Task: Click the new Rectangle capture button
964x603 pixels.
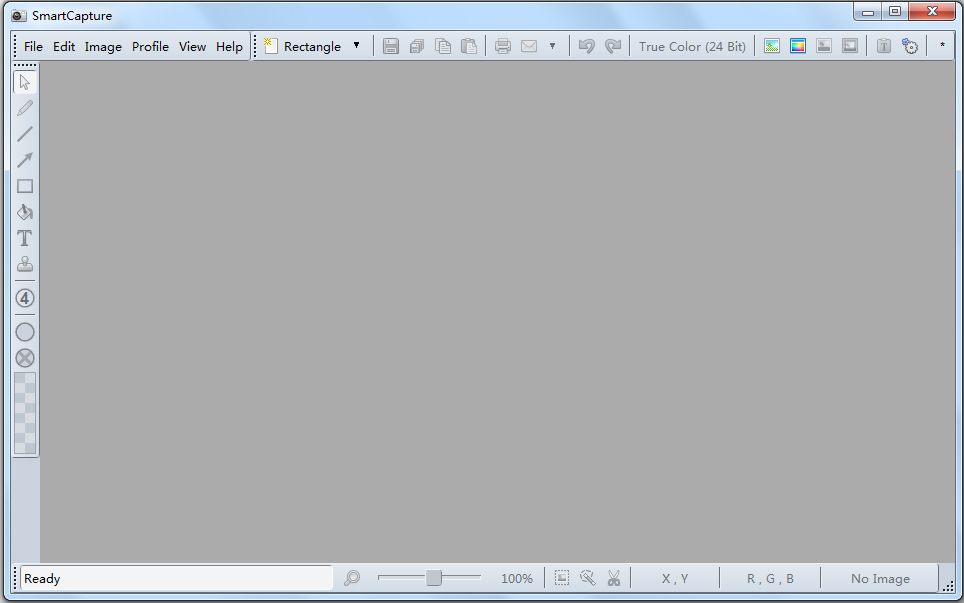Action: (x=302, y=46)
